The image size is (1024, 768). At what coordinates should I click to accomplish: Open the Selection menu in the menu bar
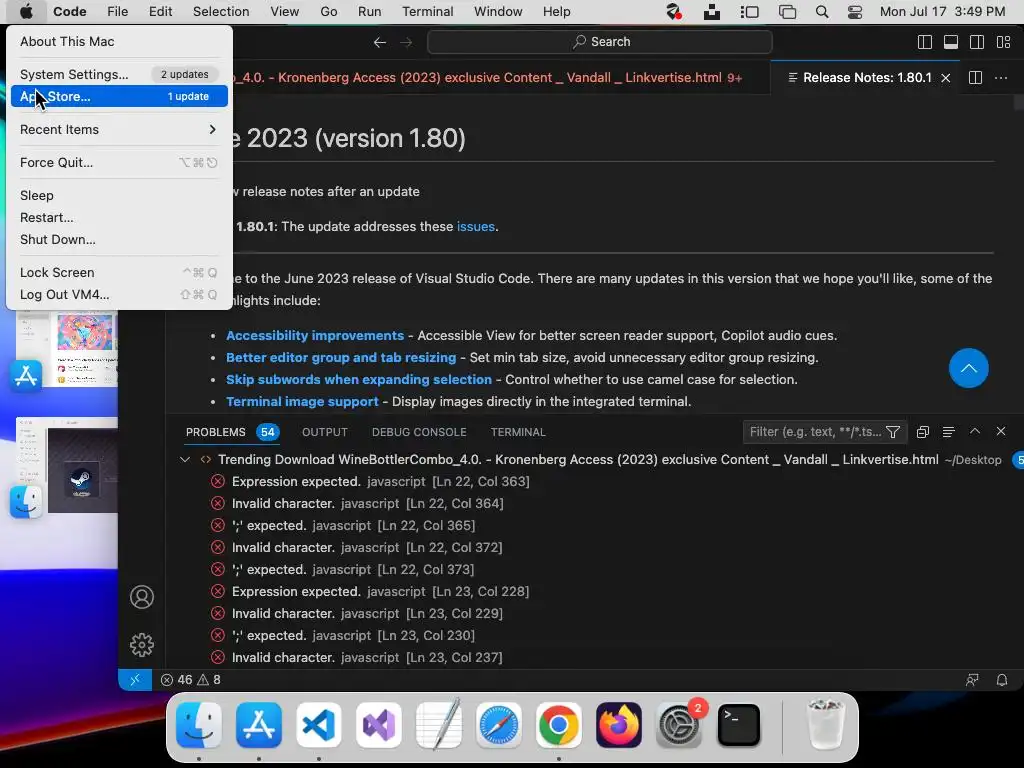pos(221,12)
